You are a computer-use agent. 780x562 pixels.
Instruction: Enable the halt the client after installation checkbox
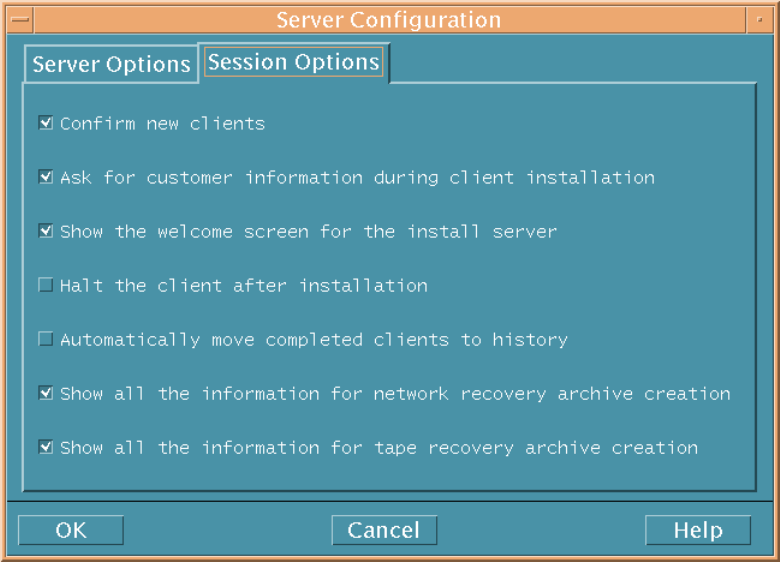(46, 285)
